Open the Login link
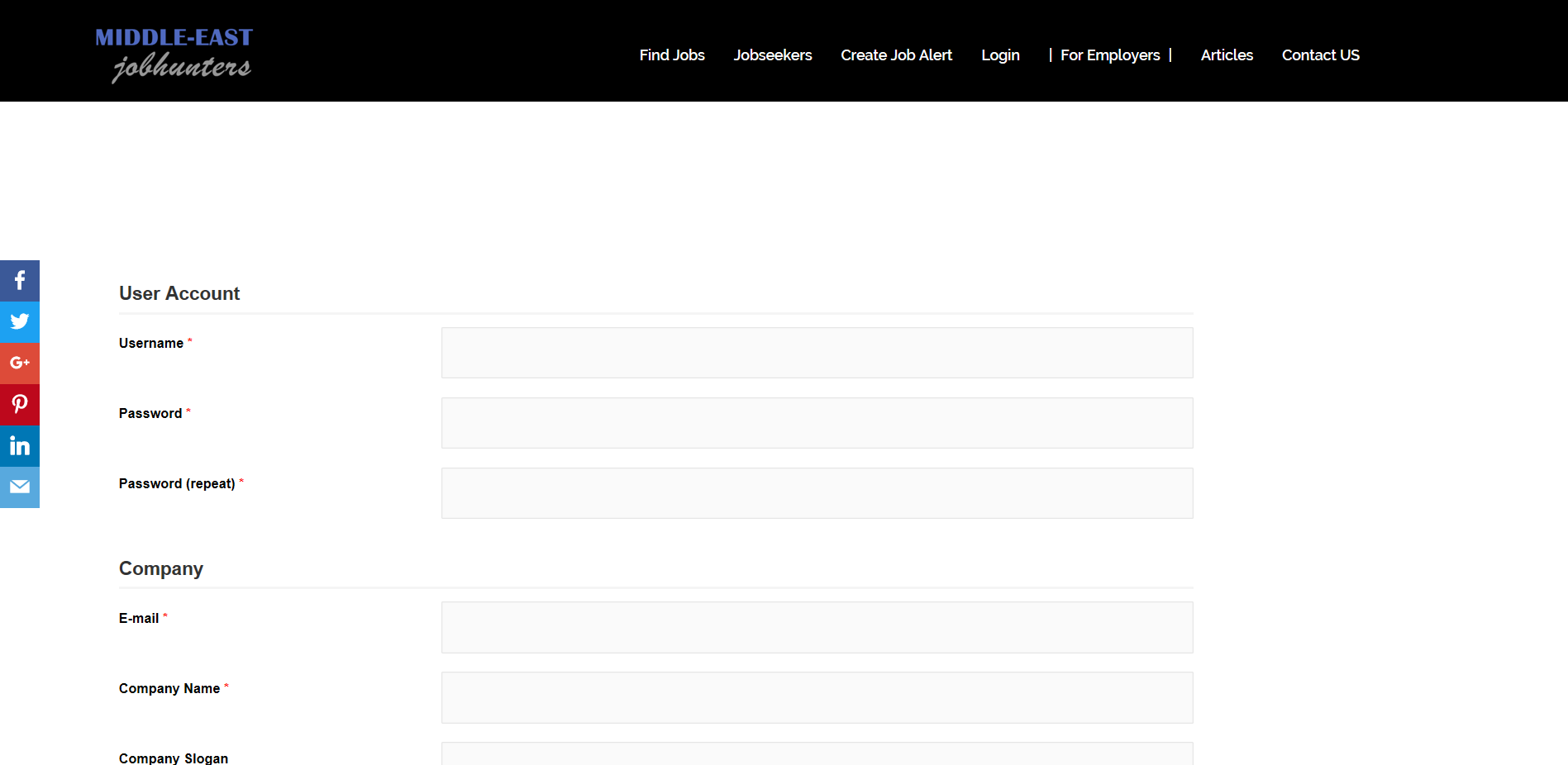This screenshot has height=765, width=1568. point(1000,55)
